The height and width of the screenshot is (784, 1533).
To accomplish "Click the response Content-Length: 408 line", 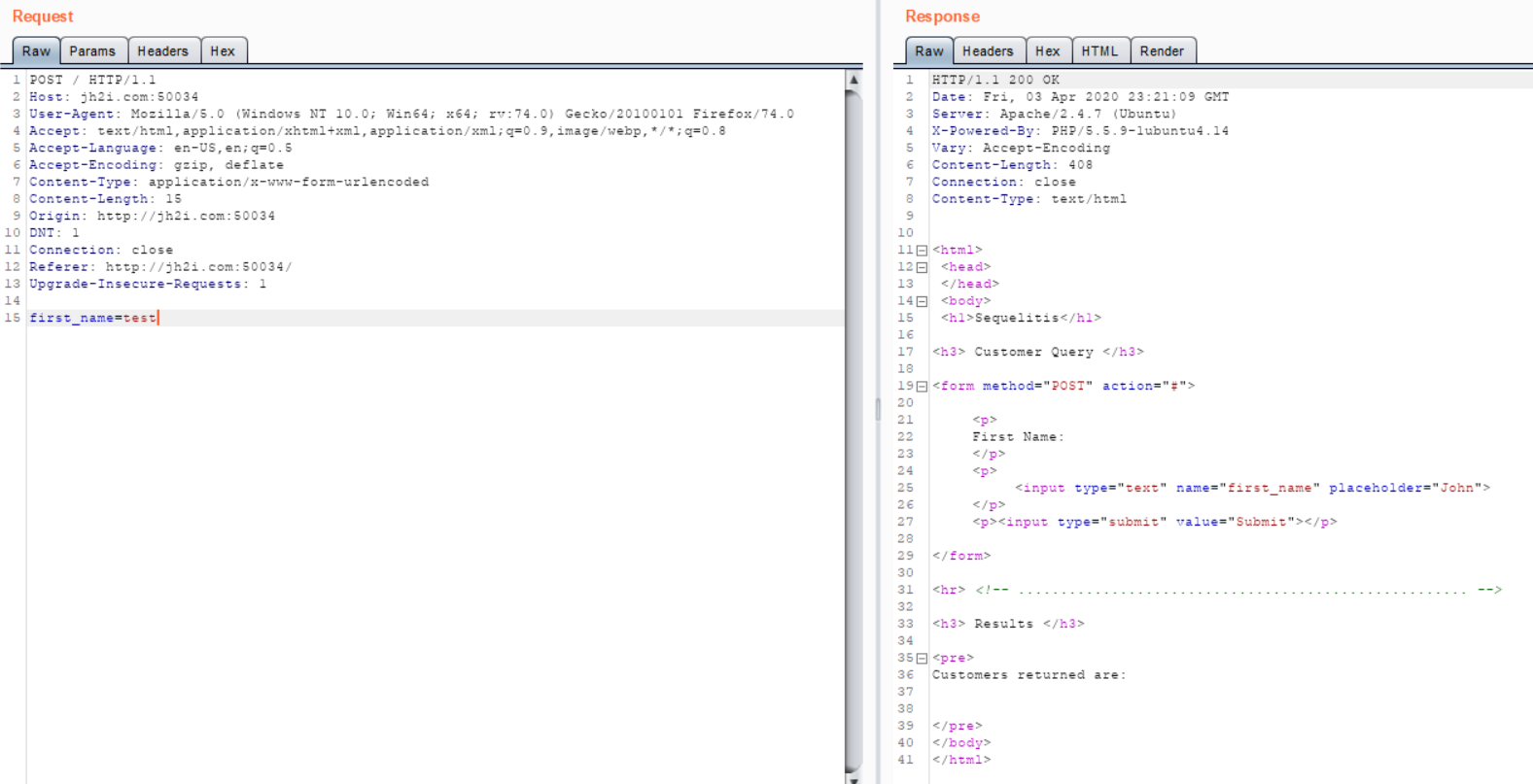I will point(1012,165).
